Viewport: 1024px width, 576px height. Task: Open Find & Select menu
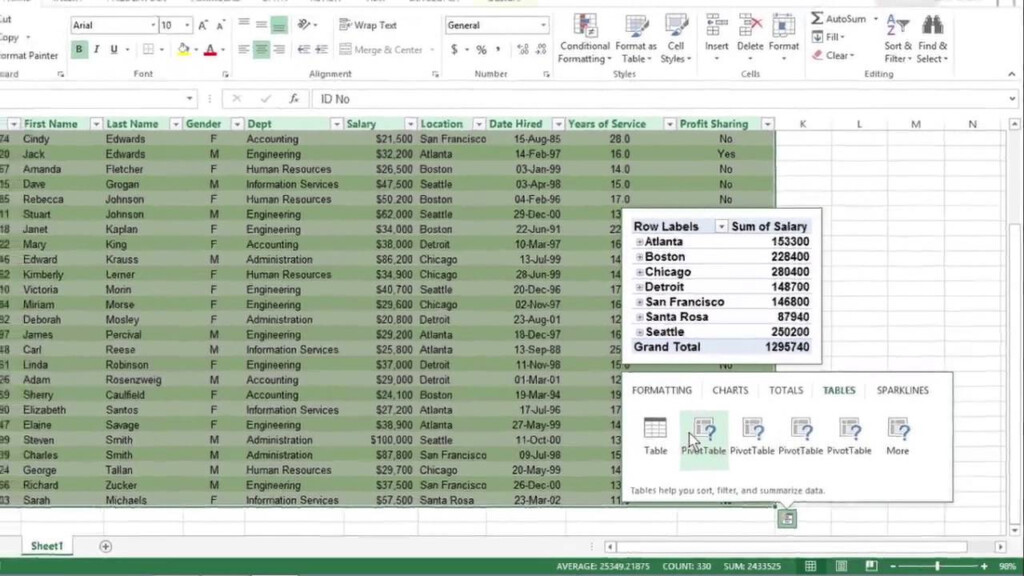933,39
